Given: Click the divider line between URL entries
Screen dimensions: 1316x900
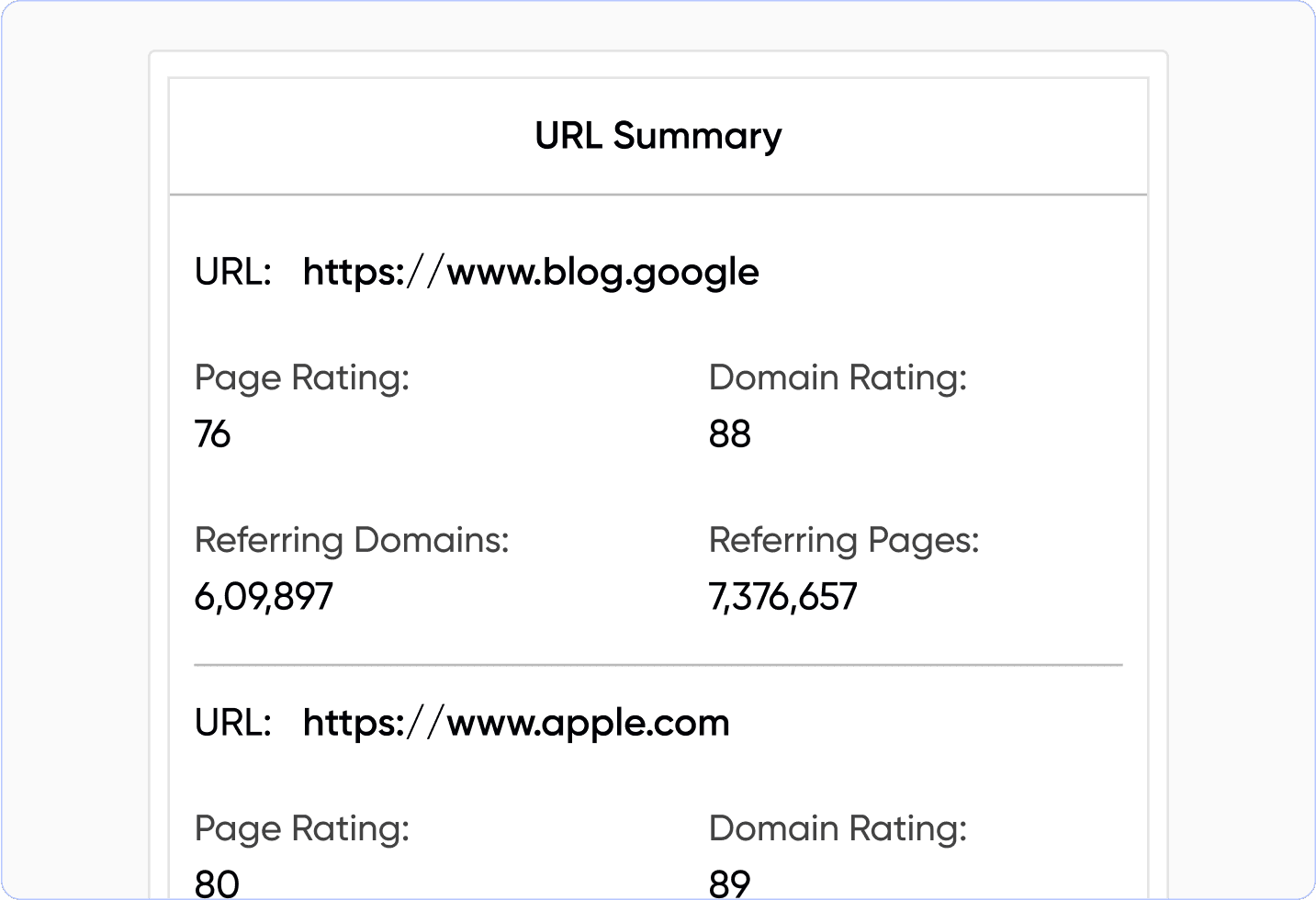Looking at the screenshot, I should (658, 664).
